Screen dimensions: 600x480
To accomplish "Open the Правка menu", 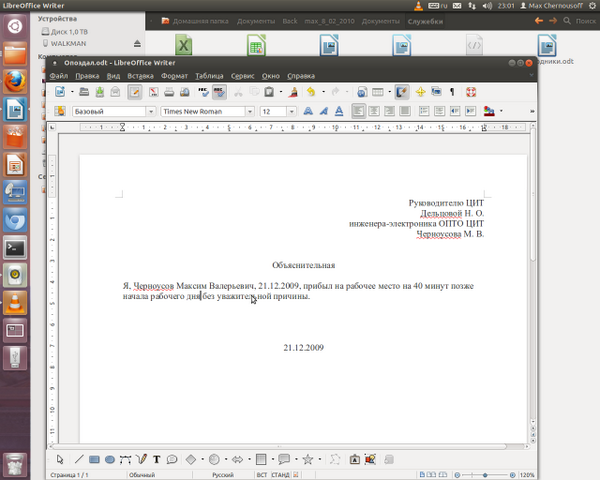I will click(x=87, y=76).
